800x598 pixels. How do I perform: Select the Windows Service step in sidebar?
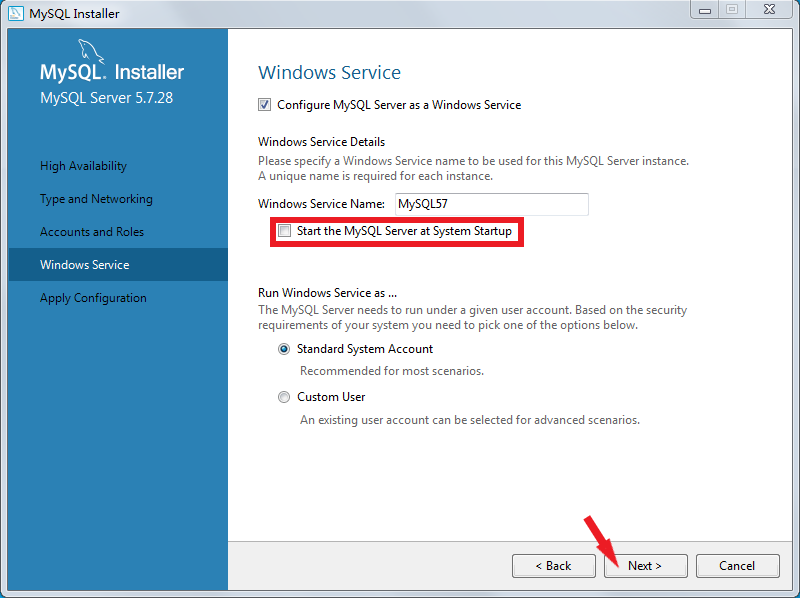click(x=118, y=264)
